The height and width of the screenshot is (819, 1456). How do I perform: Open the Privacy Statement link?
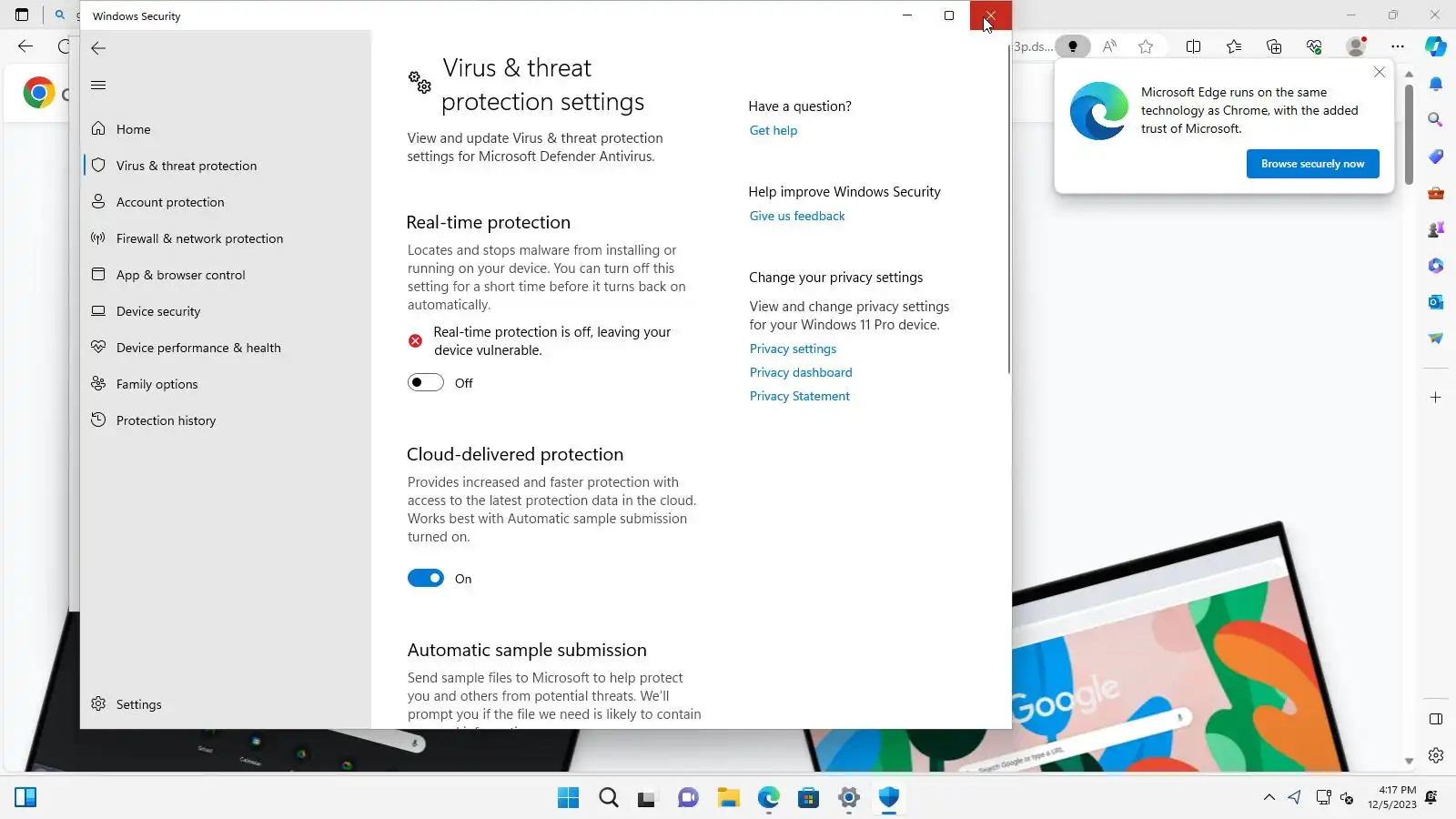[799, 396]
